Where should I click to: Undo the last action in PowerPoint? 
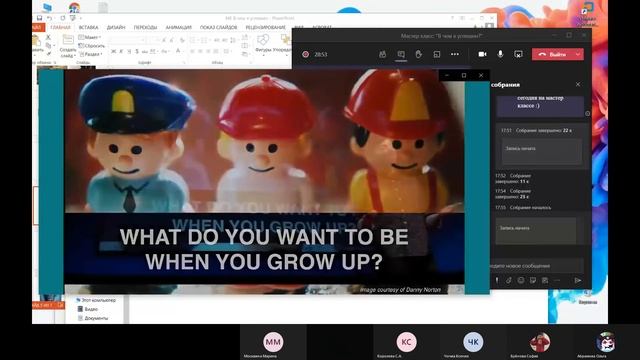(49, 18)
